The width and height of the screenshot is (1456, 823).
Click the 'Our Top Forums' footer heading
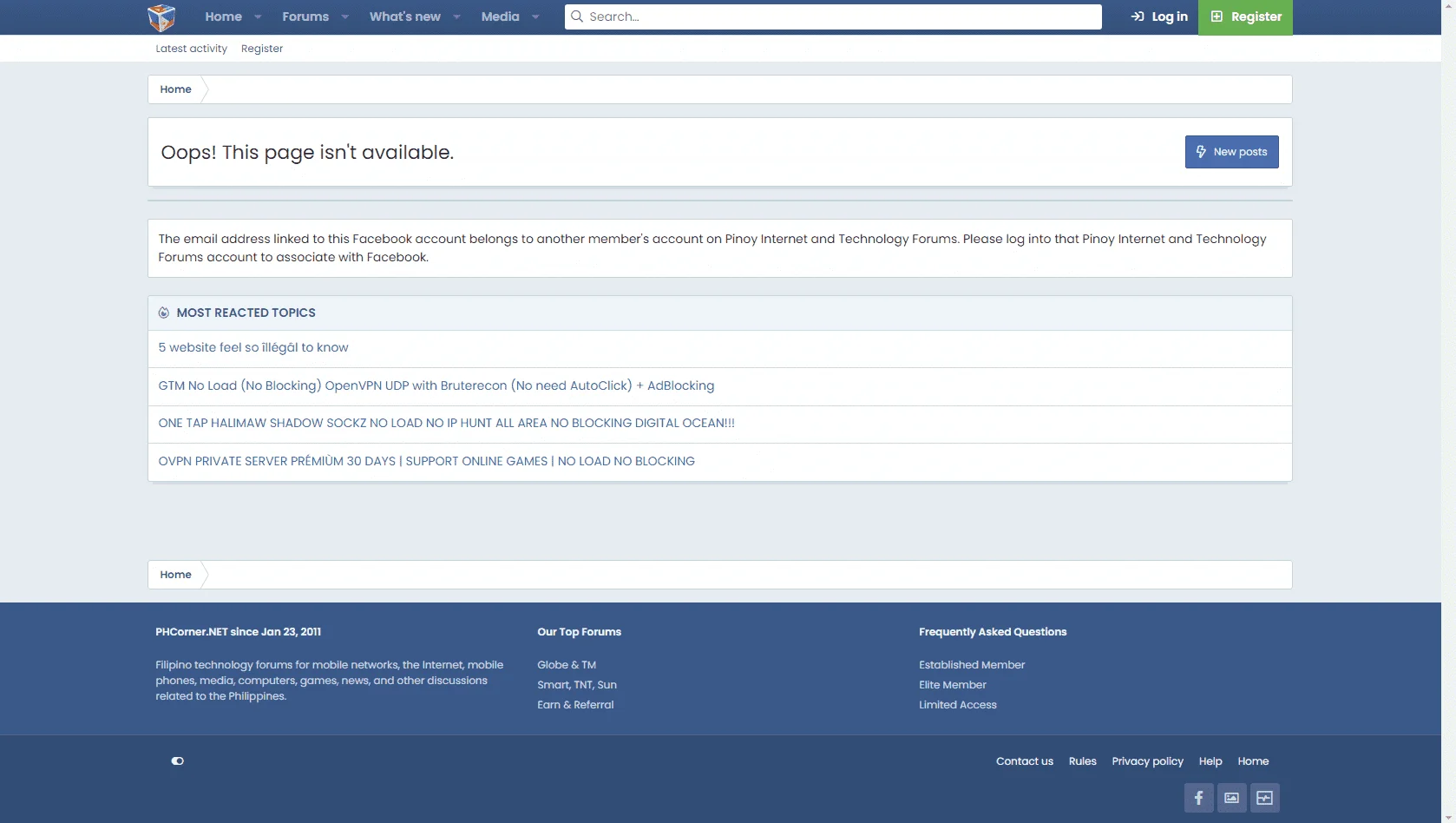click(x=580, y=632)
